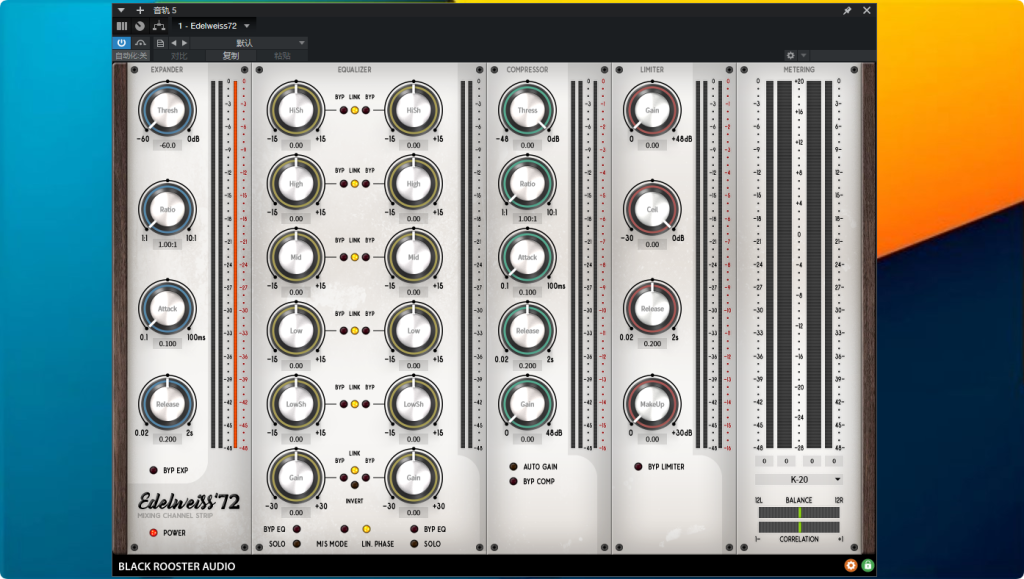Viewport: 1024px width, 579px height.
Task: Open the channel routing icon
Action: [159, 26]
